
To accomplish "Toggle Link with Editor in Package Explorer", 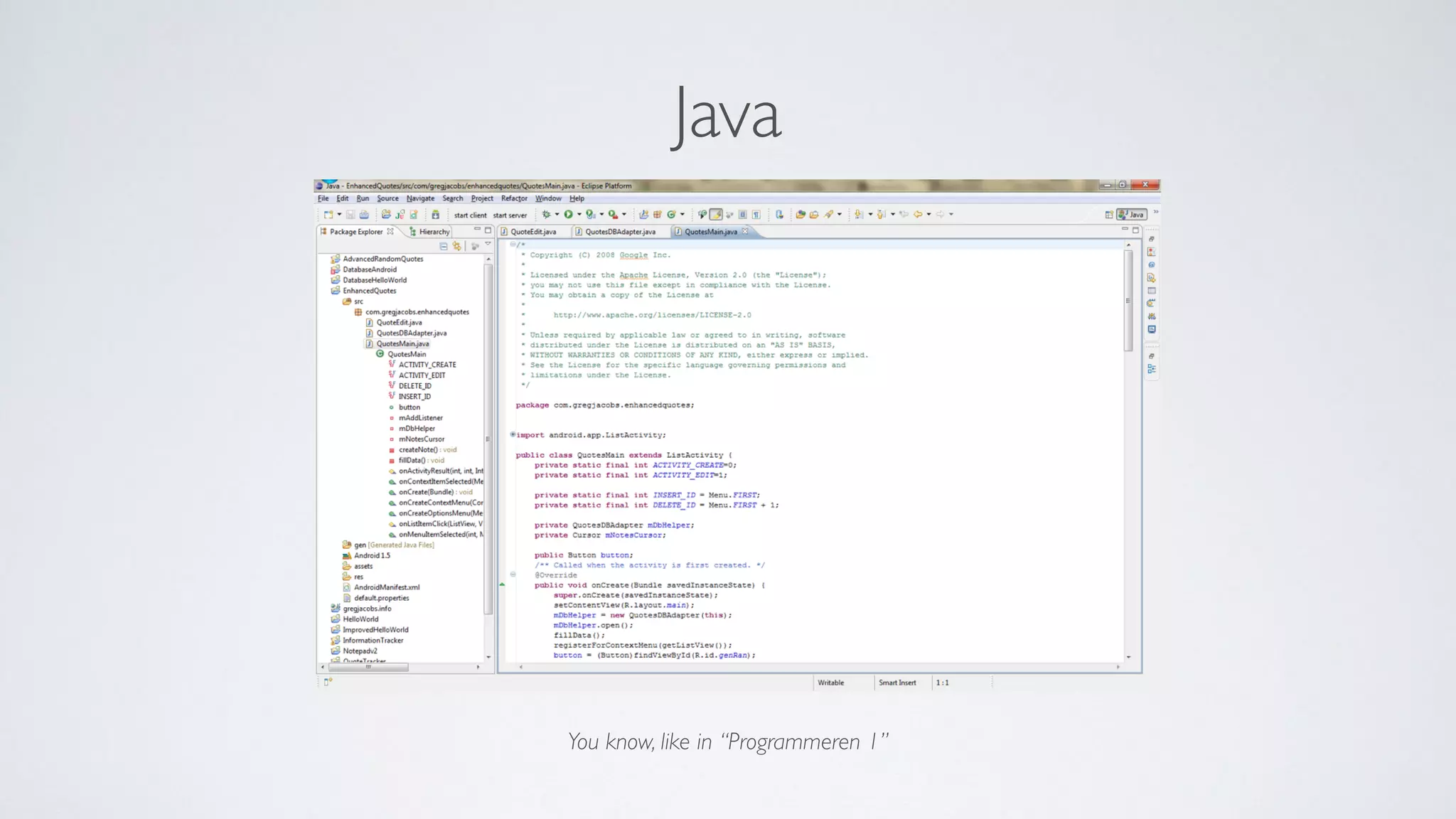I will pyautogui.click(x=456, y=246).
